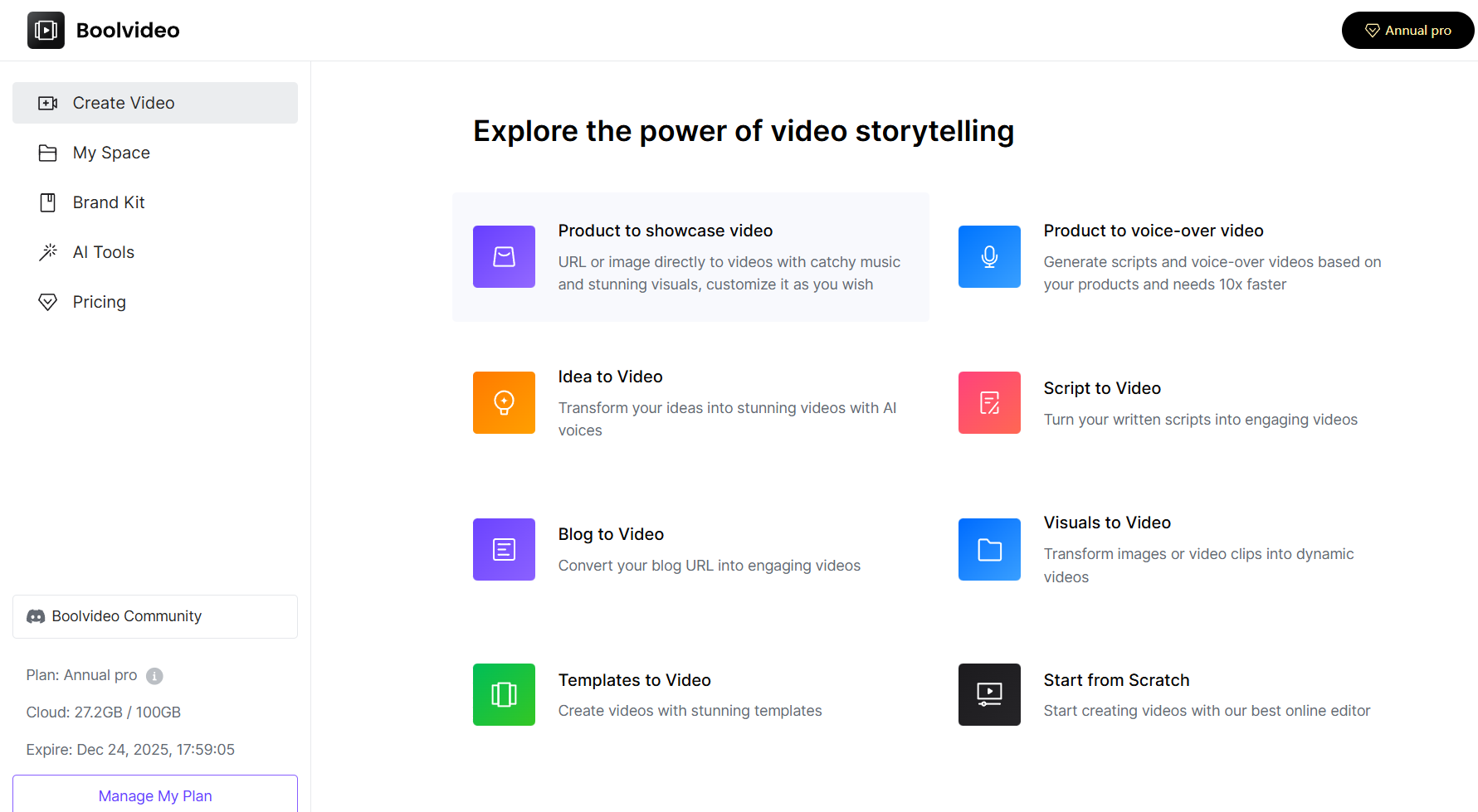Select Create Video in the sidebar

tap(155, 103)
